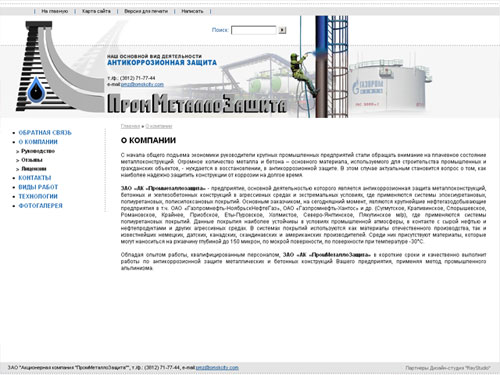Select О КОМПАНИИ in sidebar menu
This screenshot has height=375, width=500.
tap(38, 142)
